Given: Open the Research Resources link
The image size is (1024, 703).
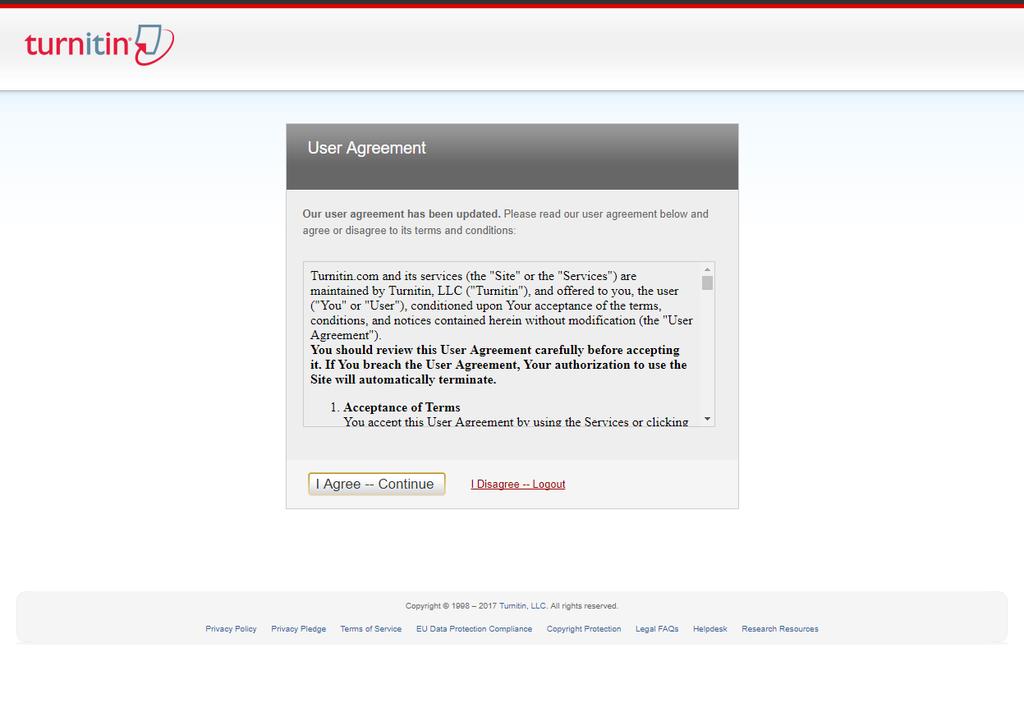Looking at the screenshot, I should pos(780,629).
